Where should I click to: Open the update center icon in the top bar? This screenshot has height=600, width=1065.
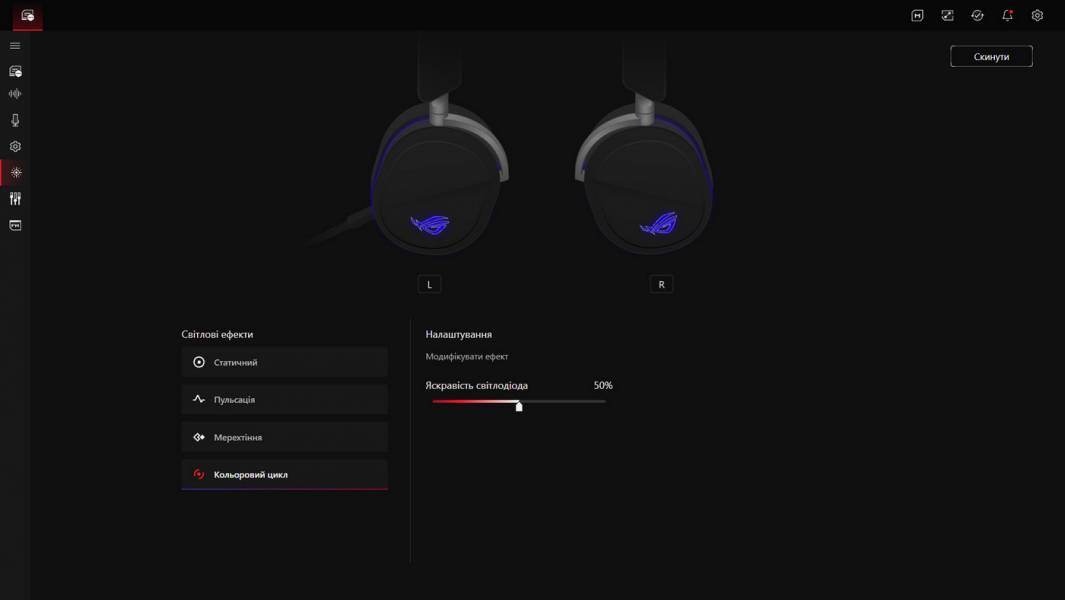coord(977,15)
